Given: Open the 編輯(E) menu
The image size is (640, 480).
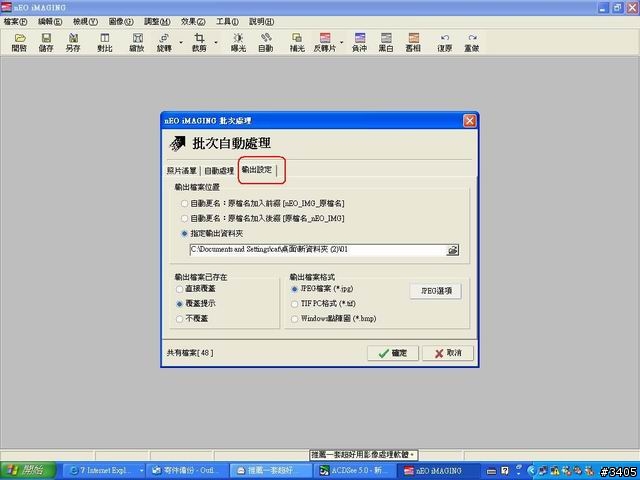Looking at the screenshot, I should point(50,22).
